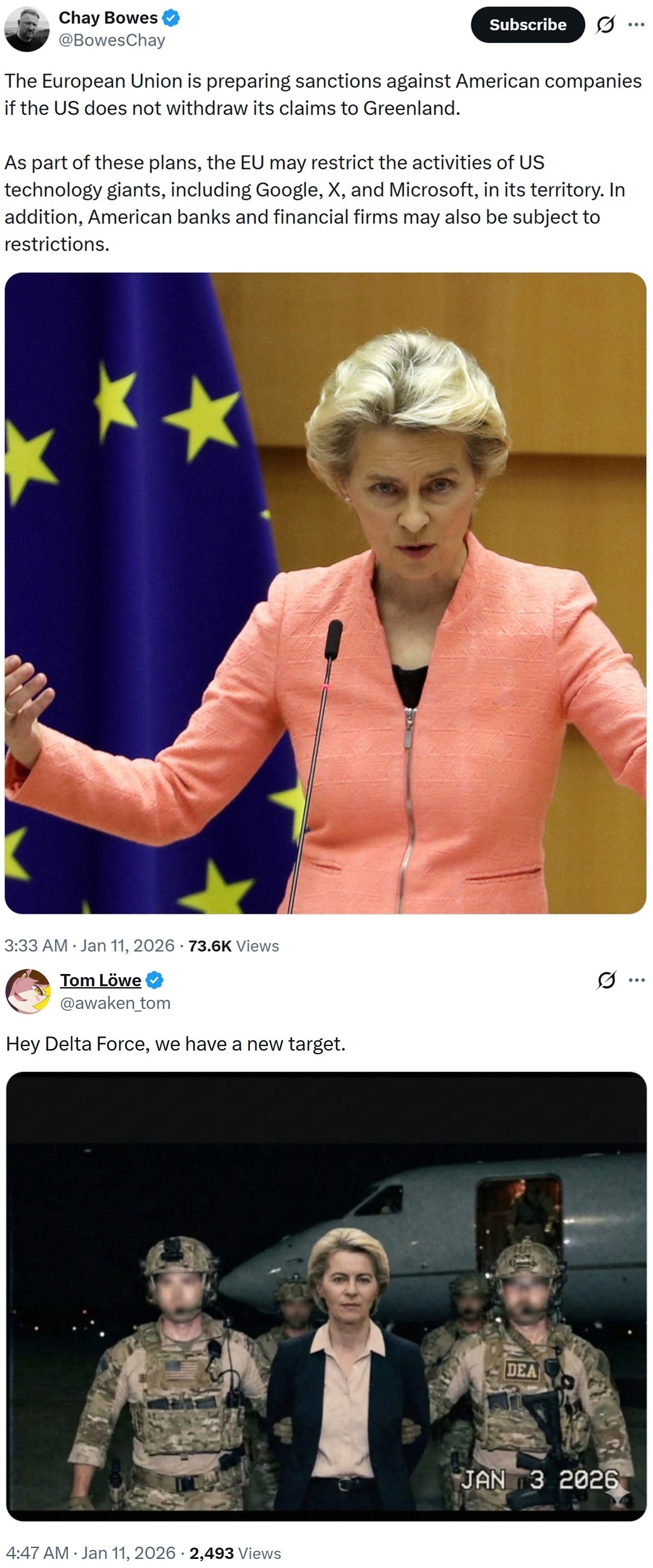Click the Subscribe button
Image resolution: width=653 pixels, height=1568 pixels.
pos(528,24)
